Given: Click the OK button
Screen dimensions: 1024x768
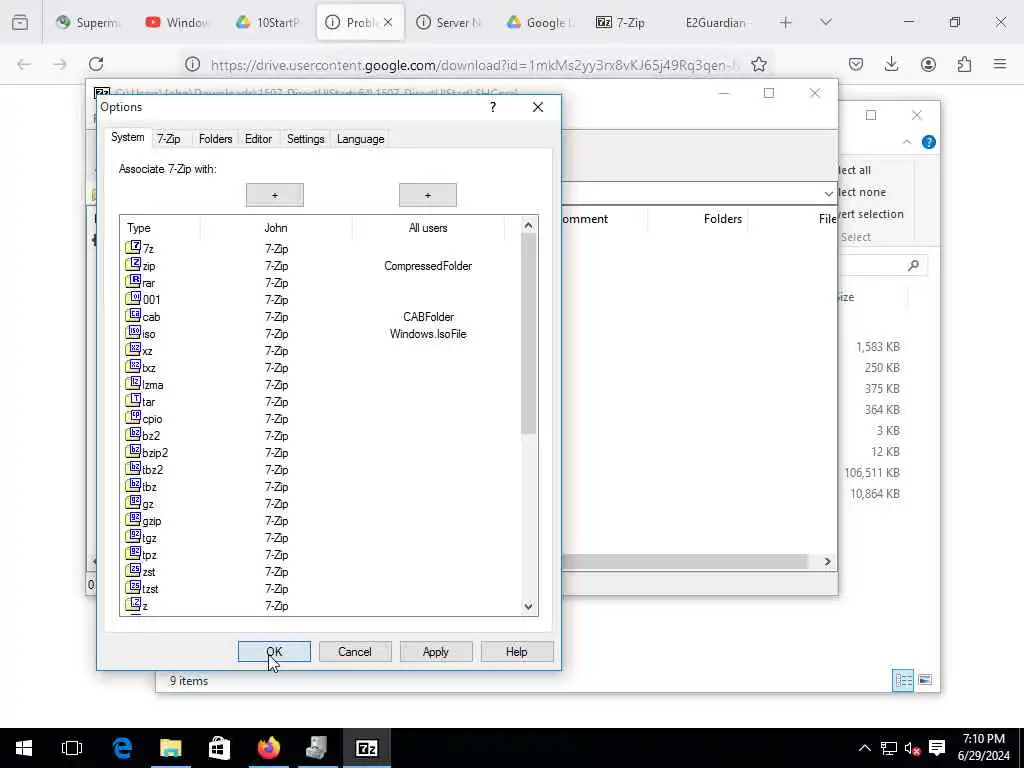Looking at the screenshot, I should [274, 652].
